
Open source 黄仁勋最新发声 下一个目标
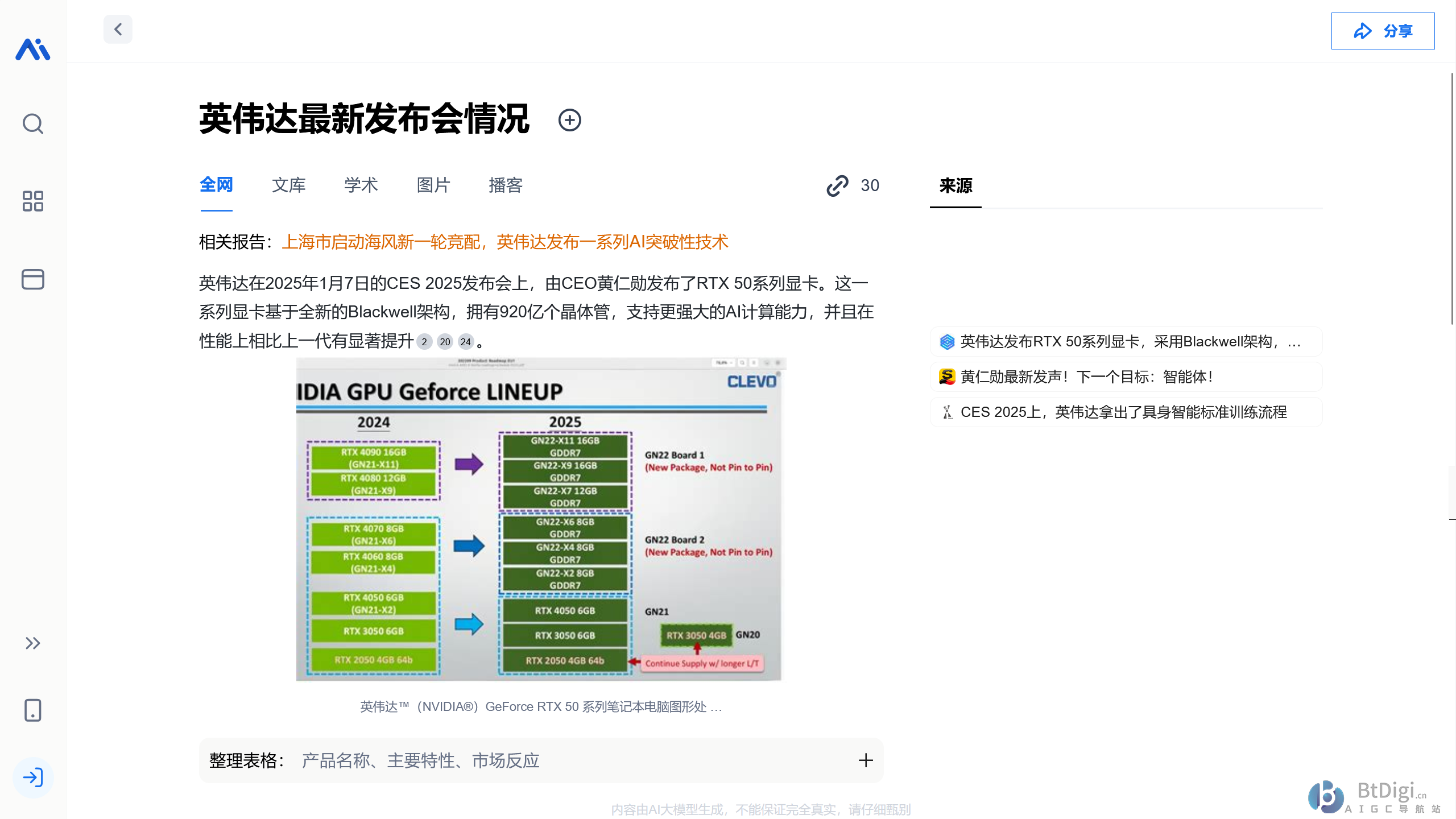click(x=1126, y=377)
